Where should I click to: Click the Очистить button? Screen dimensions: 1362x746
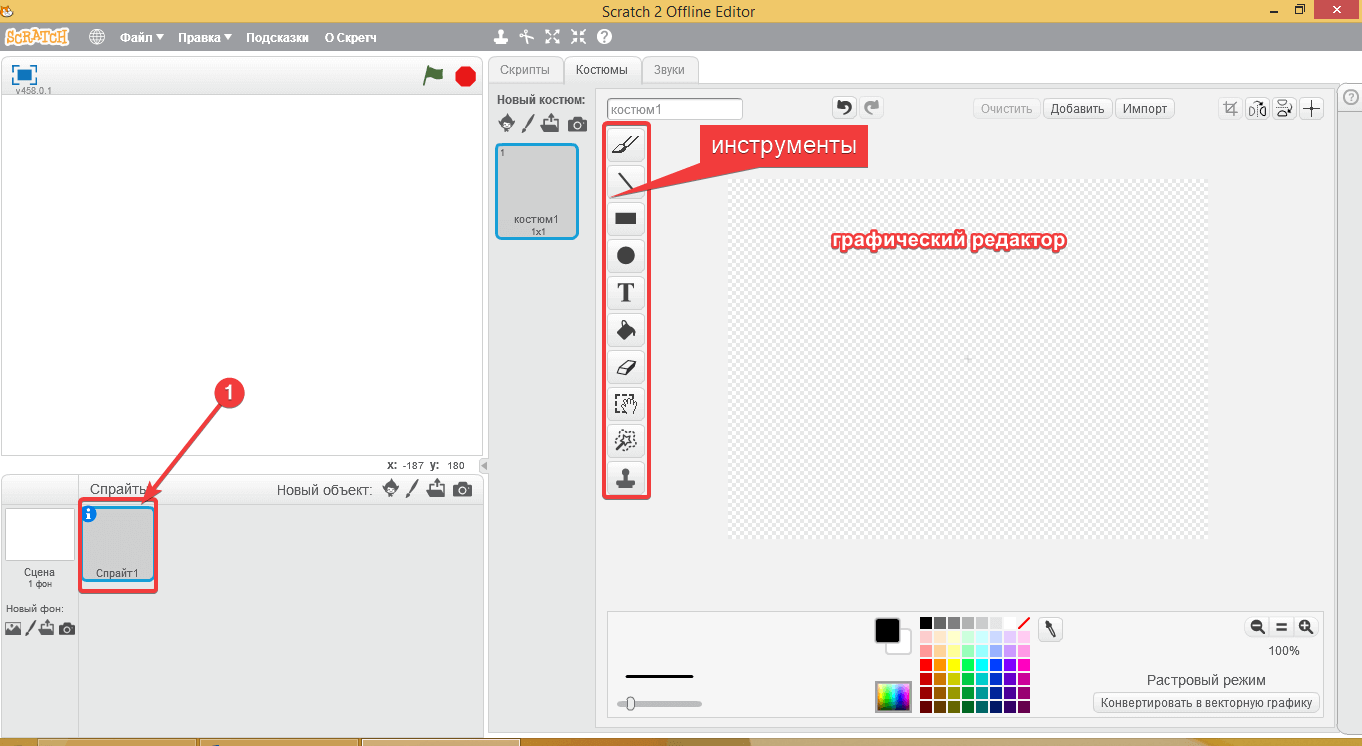(x=1006, y=108)
